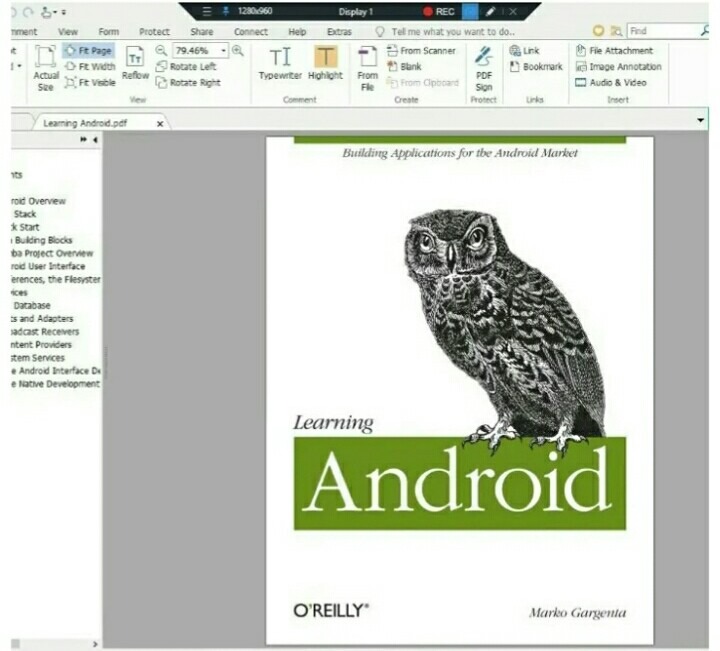
Task: Select the Typewriter tool
Action: pos(280,63)
